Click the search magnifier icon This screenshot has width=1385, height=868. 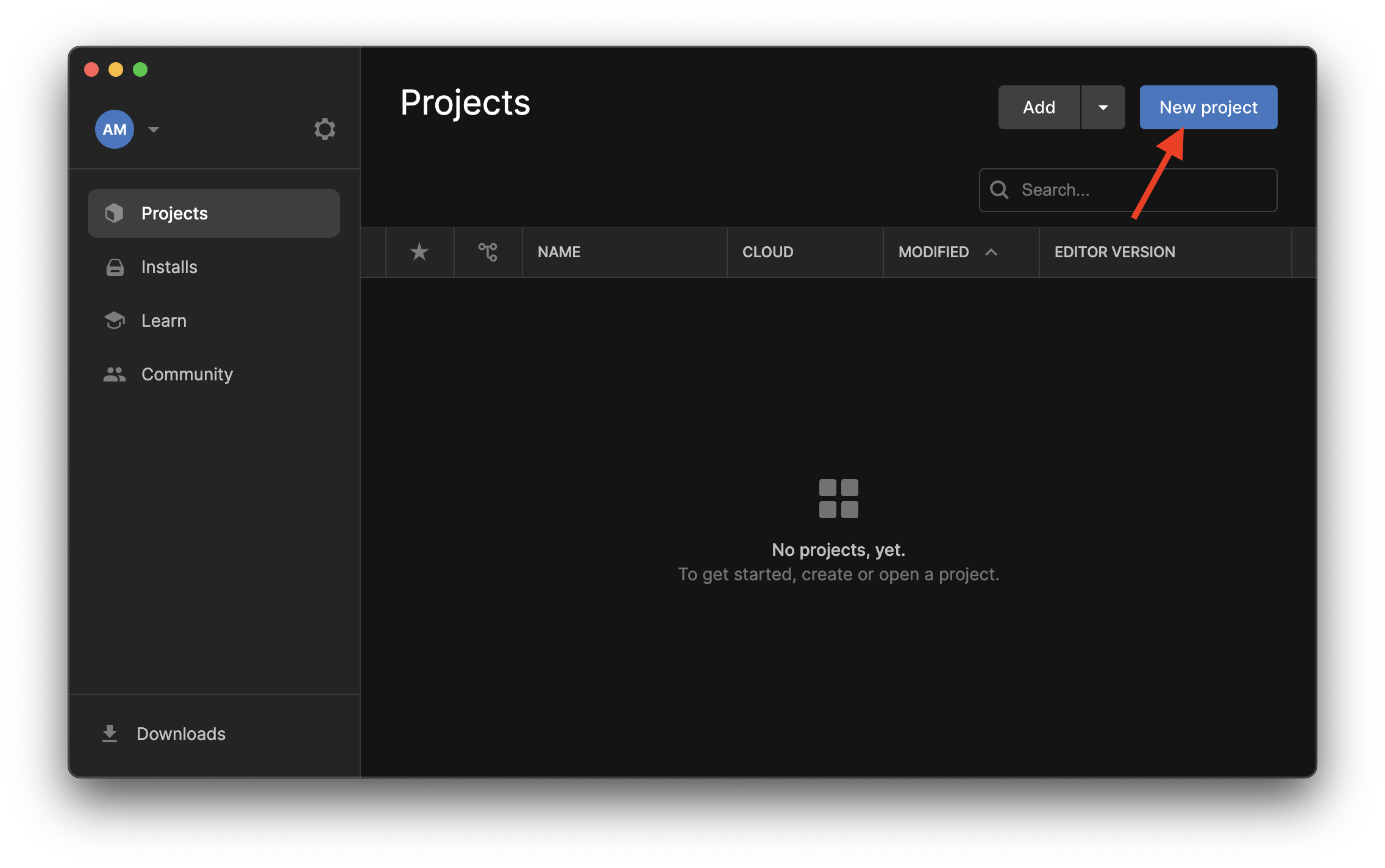(999, 190)
